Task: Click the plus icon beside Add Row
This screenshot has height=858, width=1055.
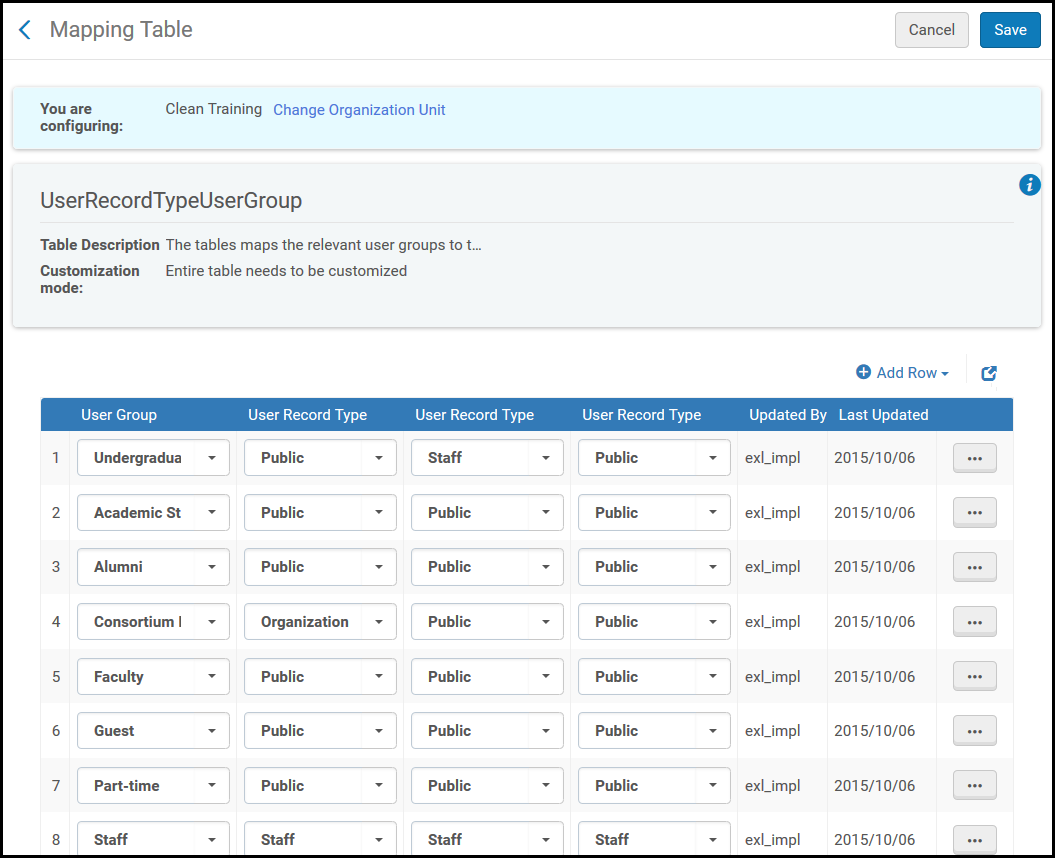Action: (x=863, y=372)
